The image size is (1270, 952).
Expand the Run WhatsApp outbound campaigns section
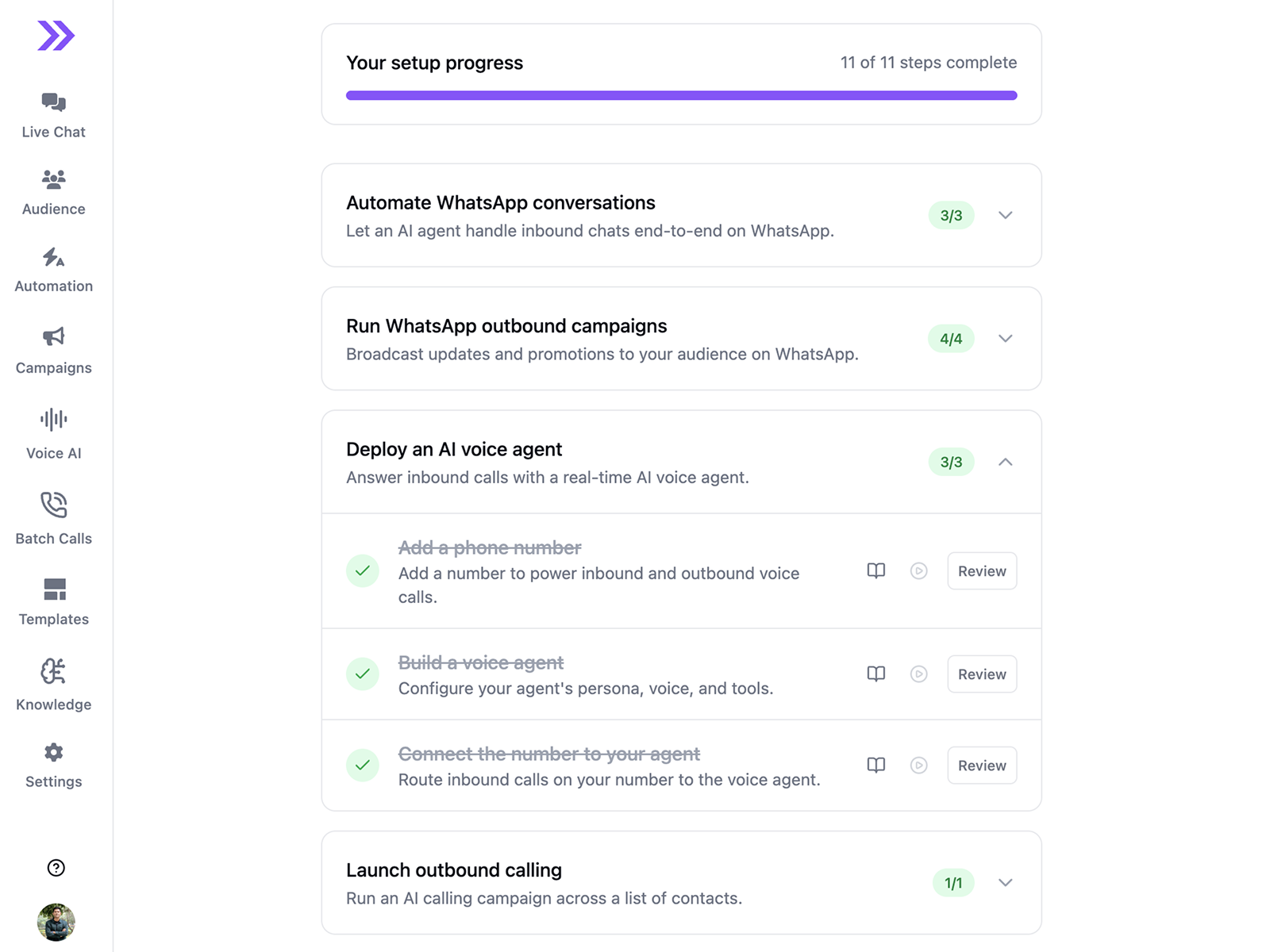(1006, 339)
